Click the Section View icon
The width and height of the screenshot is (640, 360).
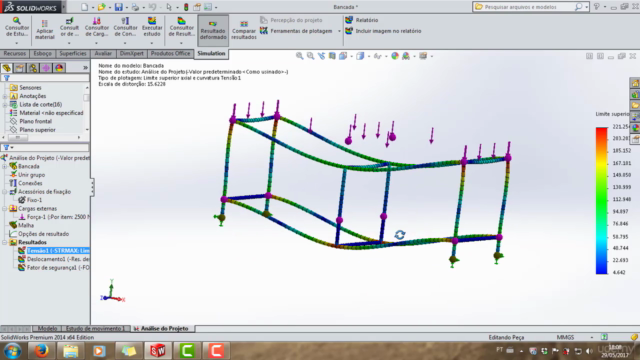tap(332, 56)
